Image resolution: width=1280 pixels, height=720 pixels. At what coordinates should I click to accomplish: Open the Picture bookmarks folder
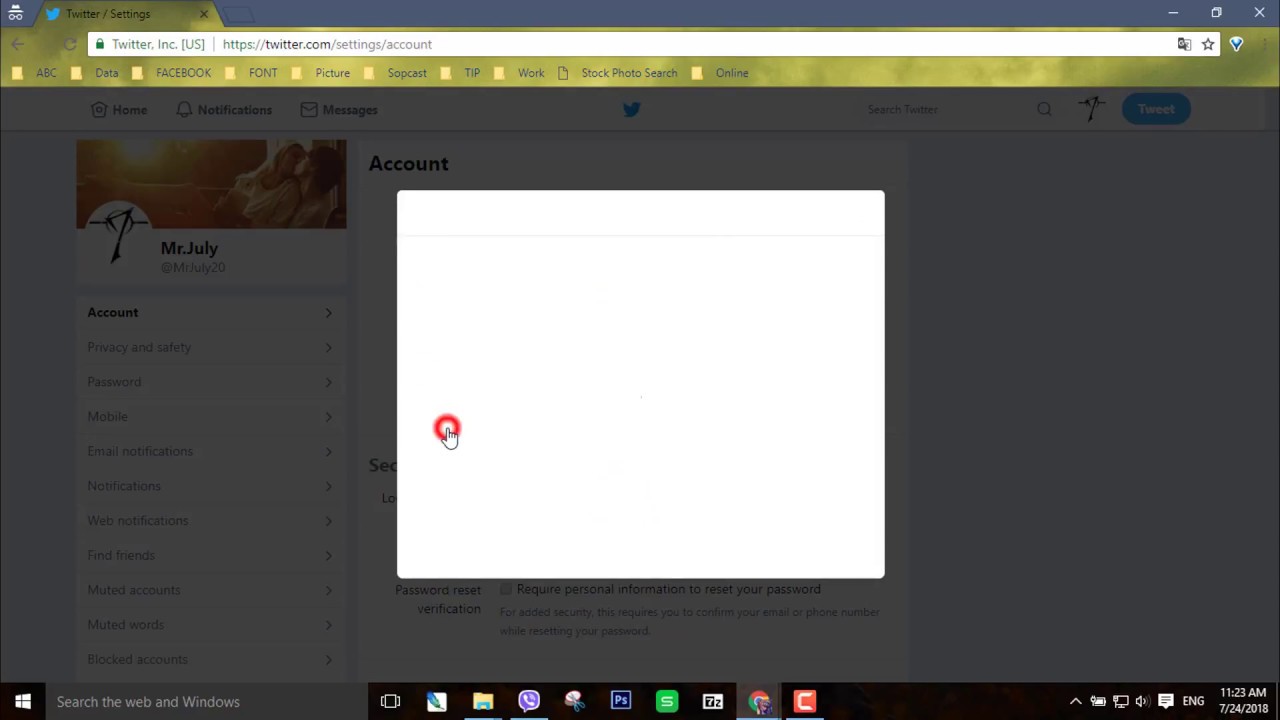tap(320, 73)
